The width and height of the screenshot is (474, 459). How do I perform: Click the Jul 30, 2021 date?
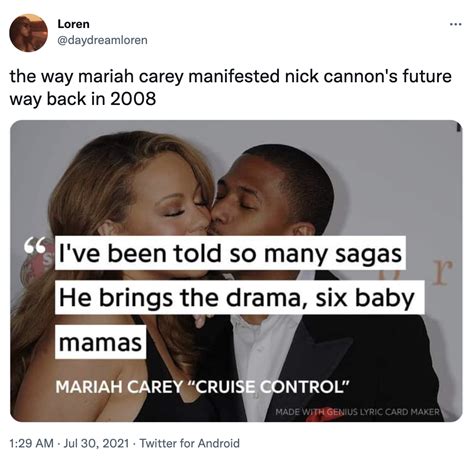click(x=96, y=443)
